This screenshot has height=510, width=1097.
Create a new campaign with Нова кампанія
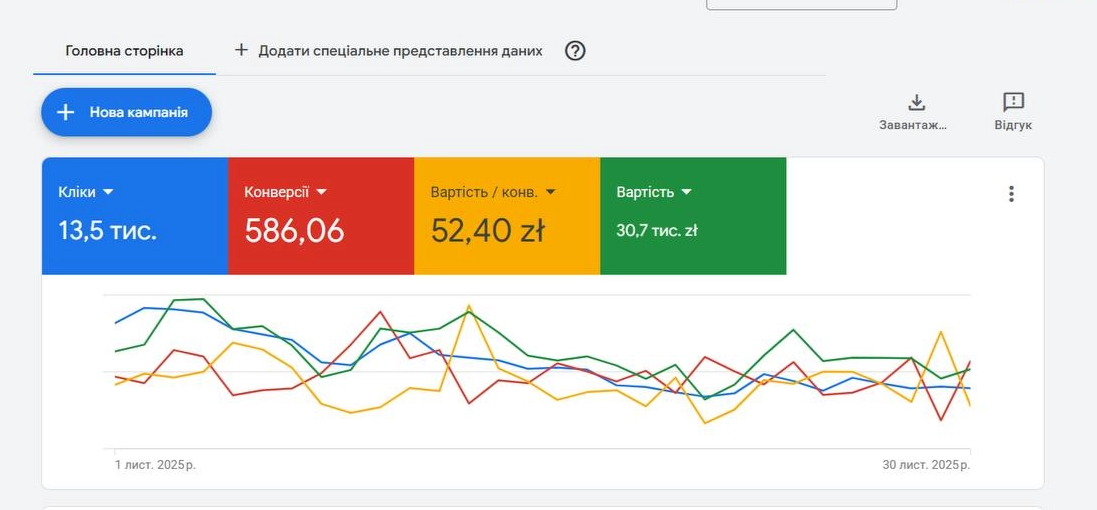click(x=127, y=112)
